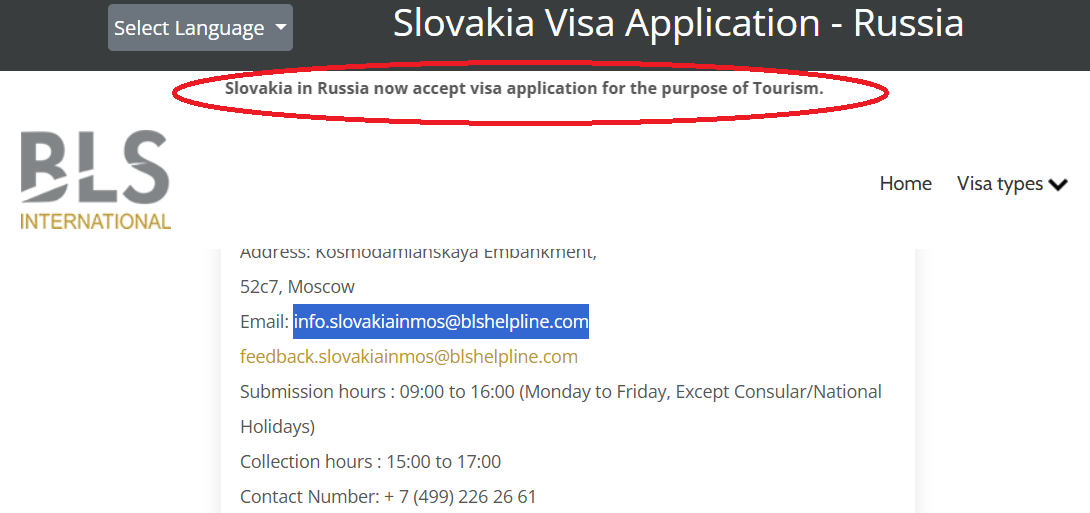Click the Collection hours 15:00 to 17:00 line
The width and height of the screenshot is (1090, 513).
pos(370,462)
